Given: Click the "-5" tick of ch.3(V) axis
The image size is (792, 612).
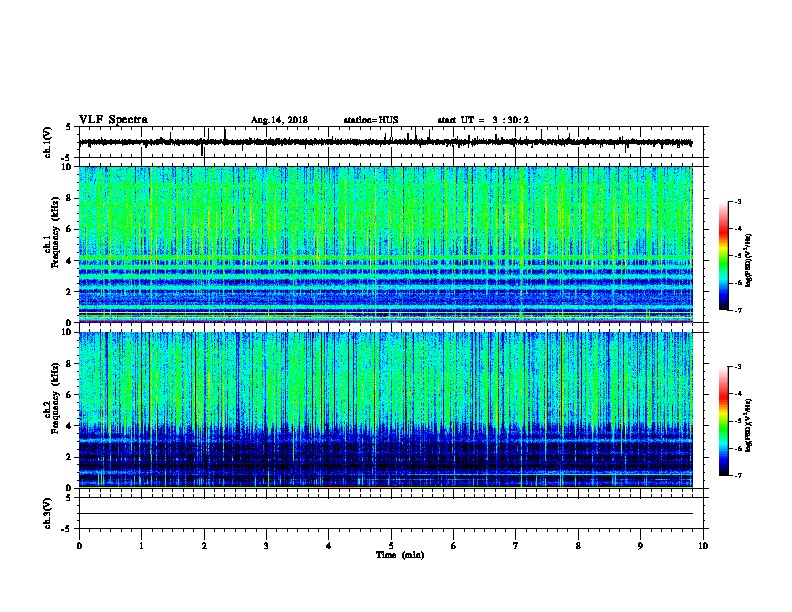Looking at the screenshot, I should click(x=67, y=529).
